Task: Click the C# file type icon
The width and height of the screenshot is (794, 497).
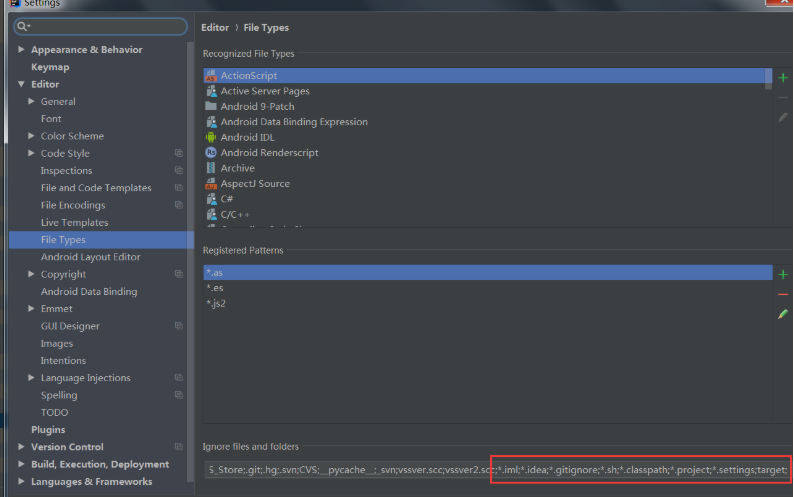Action: click(211, 199)
